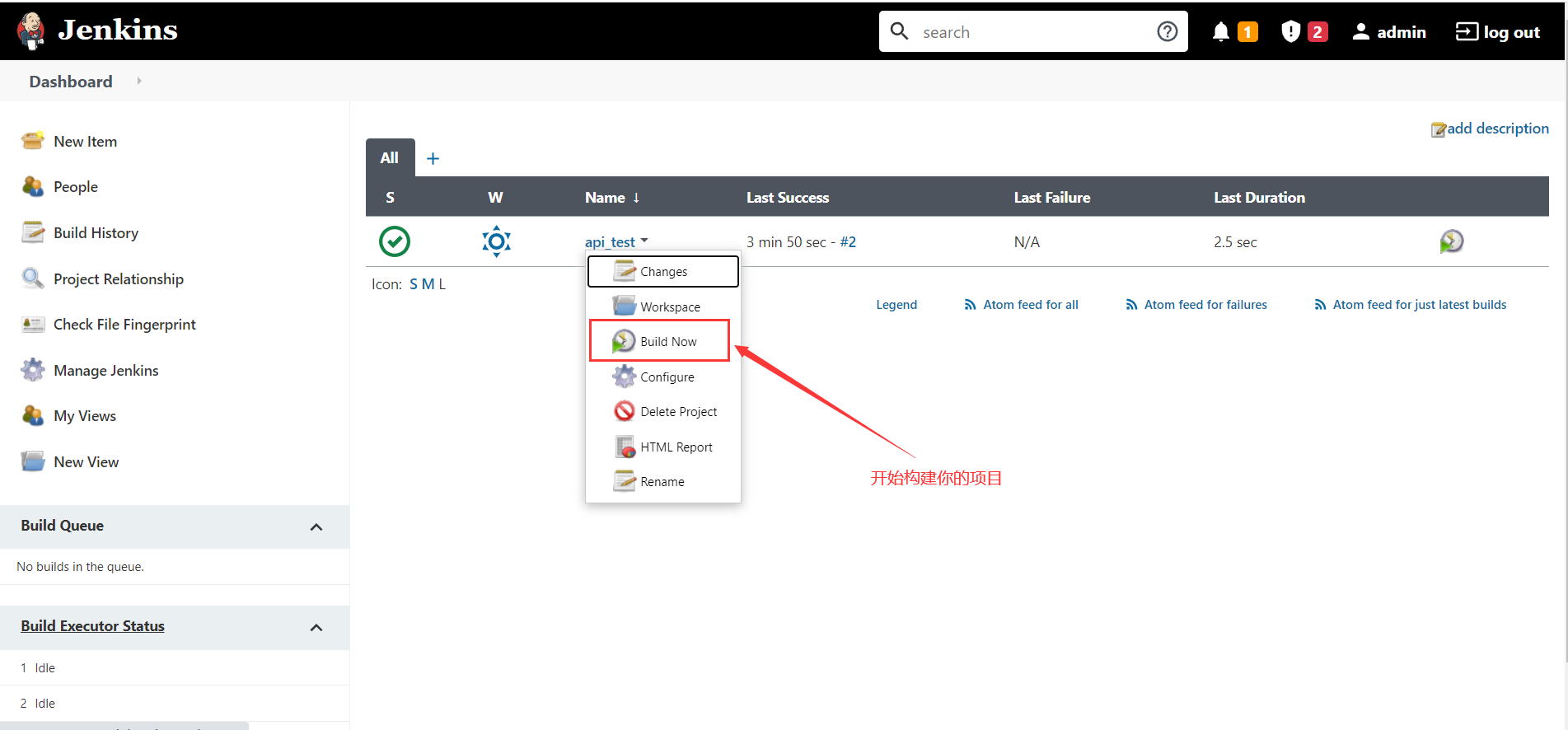Click the notifications bell icon
This screenshot has width=1568, height=730.
coord(1220,32)
